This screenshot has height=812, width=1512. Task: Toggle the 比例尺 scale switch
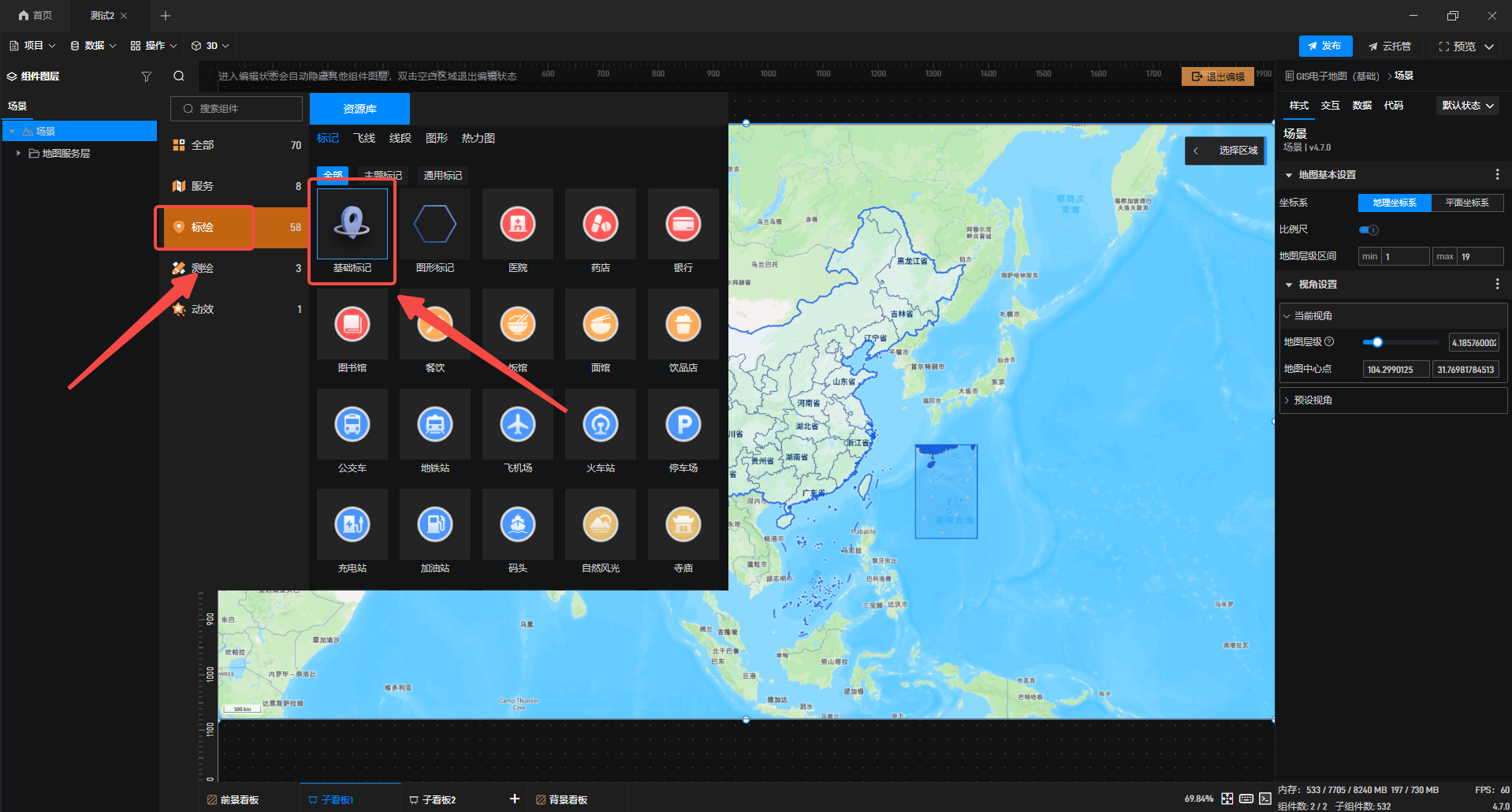[x=1369, y=230]
